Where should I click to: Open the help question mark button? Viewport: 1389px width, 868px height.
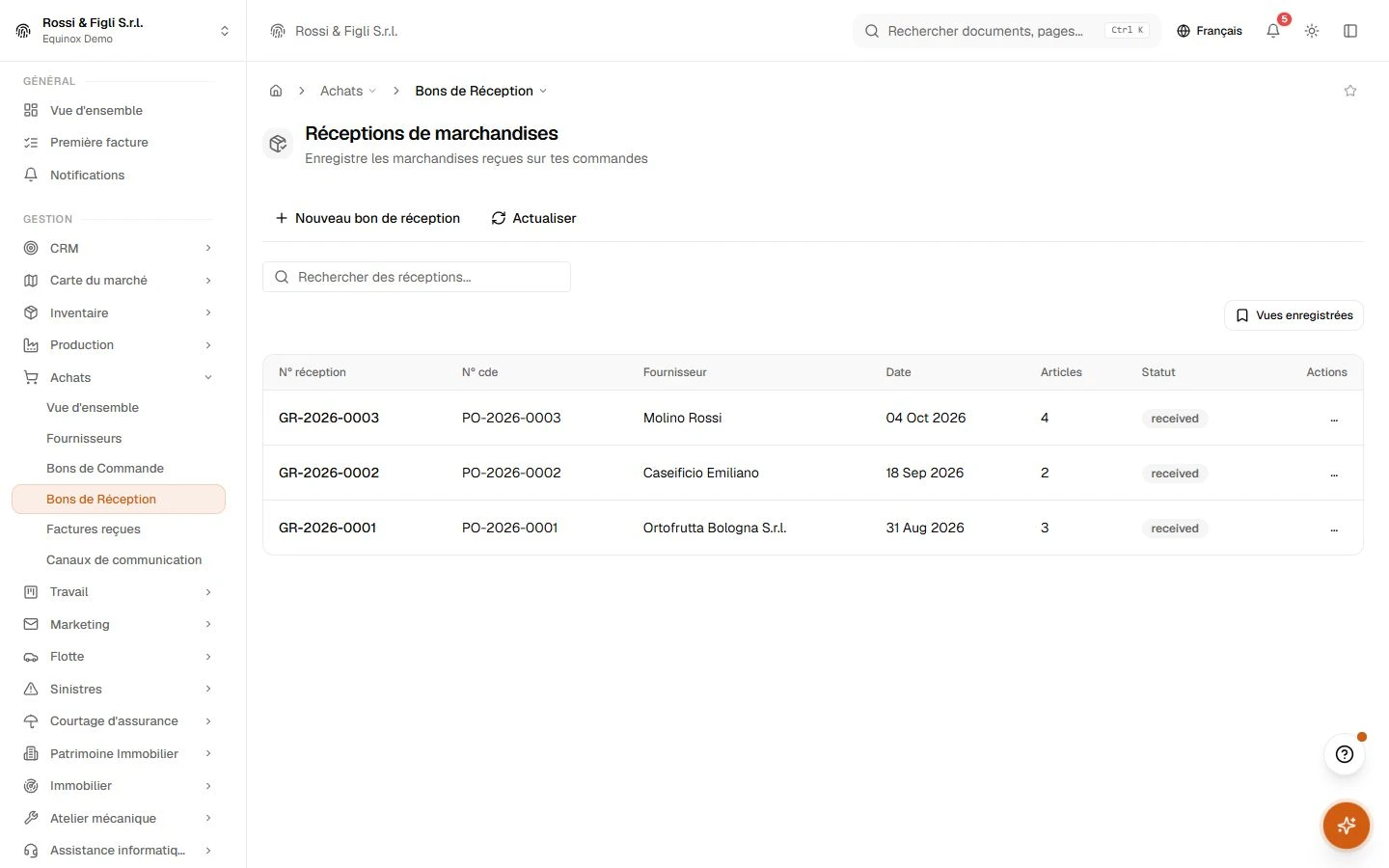[1345, 754]
